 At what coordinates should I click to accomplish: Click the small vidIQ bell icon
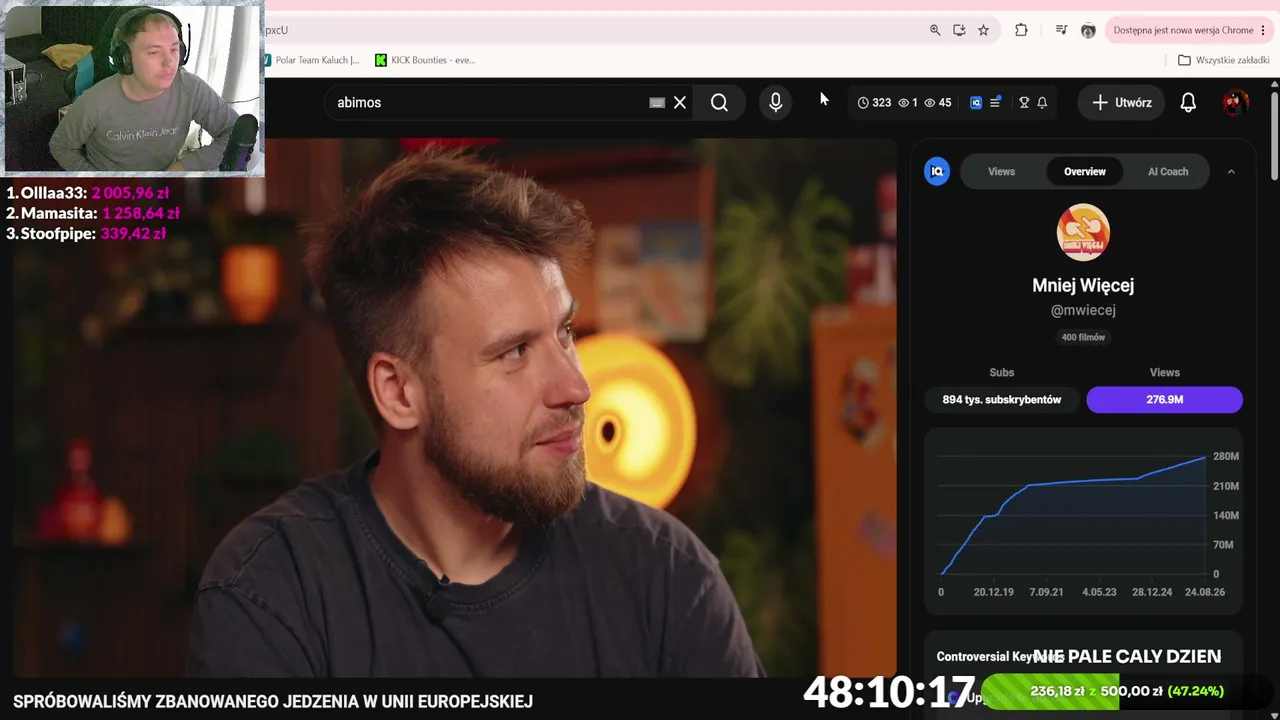click(x=1042, y=102)
